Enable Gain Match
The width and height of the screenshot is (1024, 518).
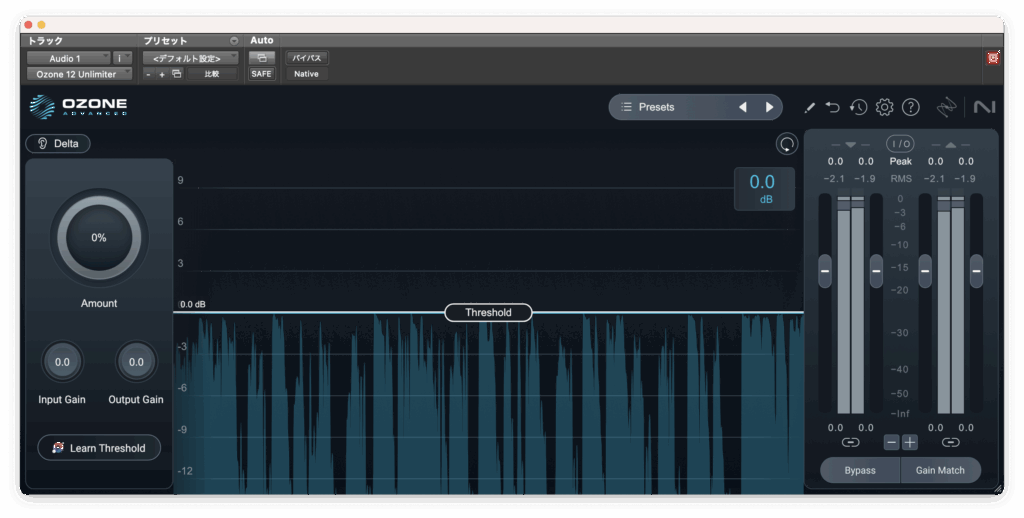tap(940, 470)
